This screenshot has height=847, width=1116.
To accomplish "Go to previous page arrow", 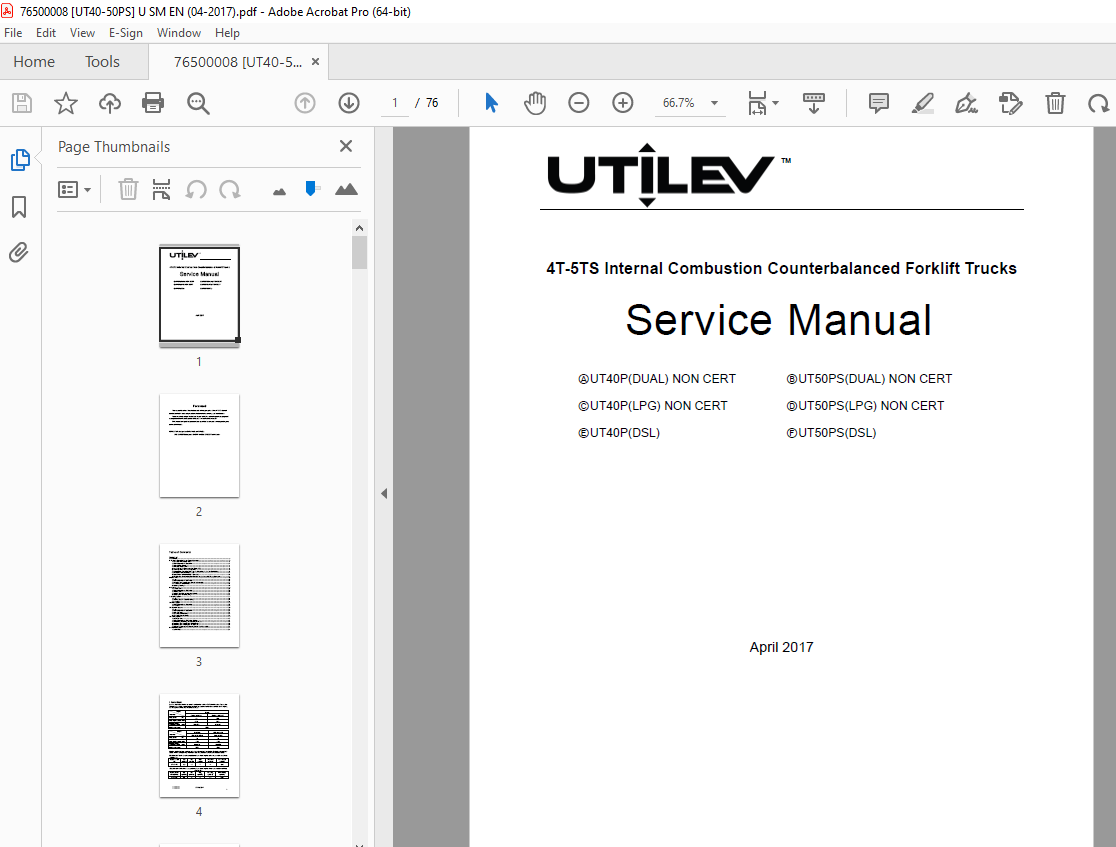I will (x=305, y=103).
